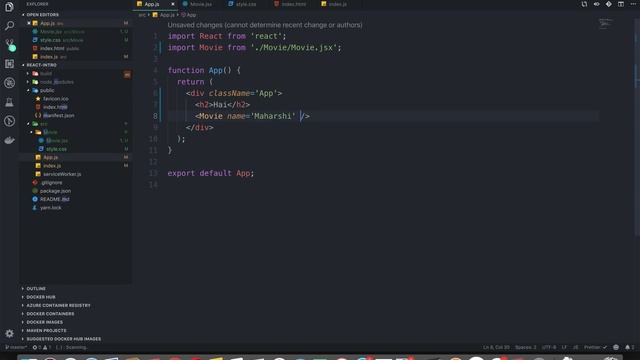Open the editor More Actions ellipsis
Screen dimensions: 640x360
click(x=633, y=4)
